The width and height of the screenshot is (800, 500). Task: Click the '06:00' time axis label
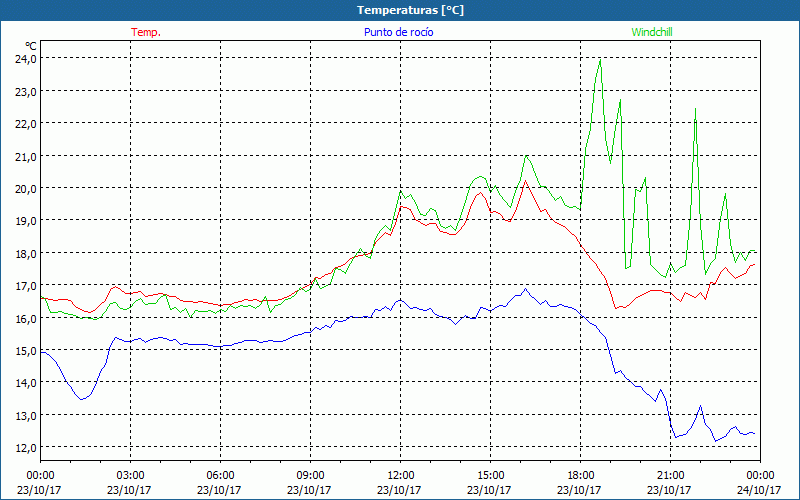(x=220, y=476)
